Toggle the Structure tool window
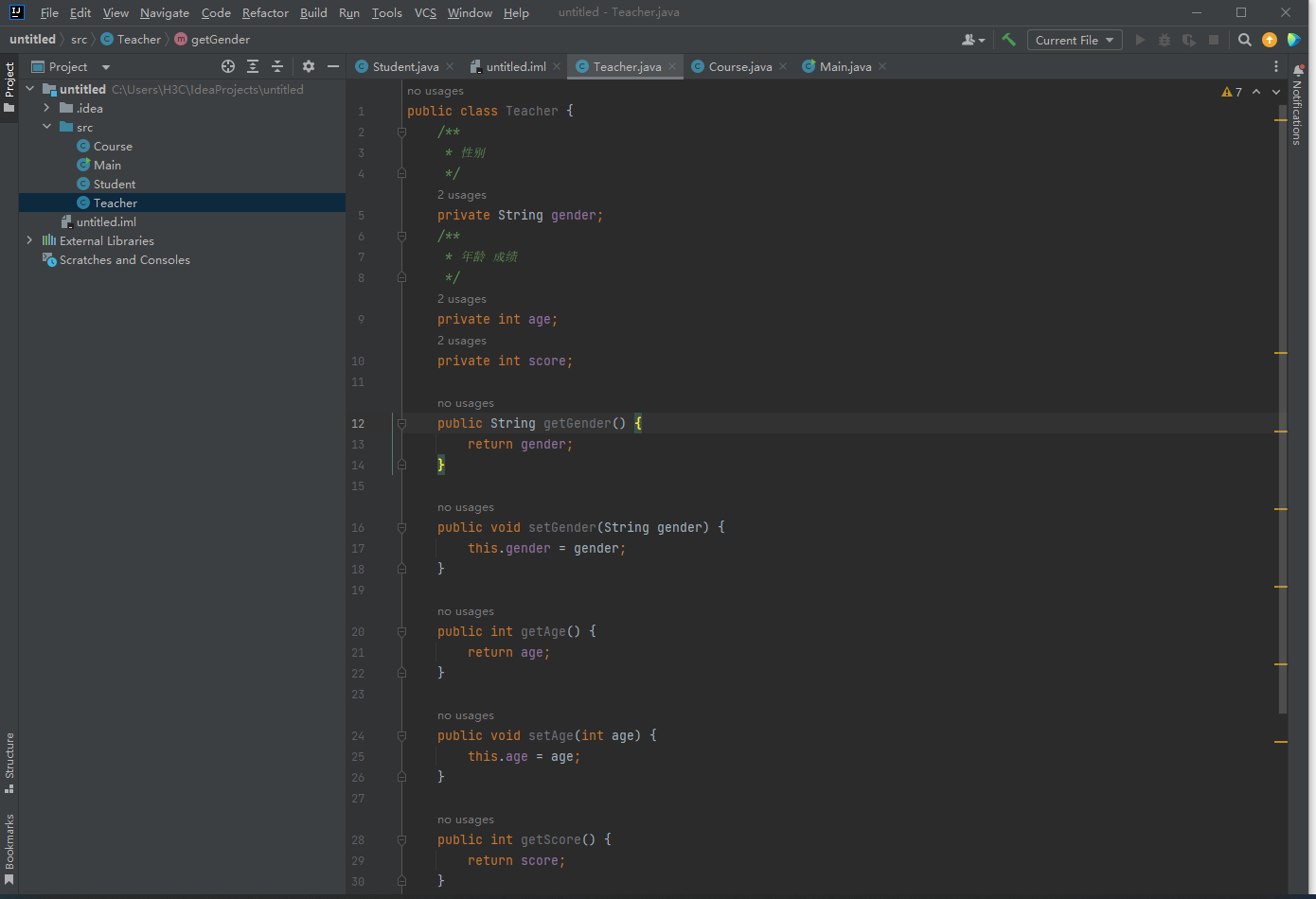The width and height of the screenshot is (1316, 899). 9,762
